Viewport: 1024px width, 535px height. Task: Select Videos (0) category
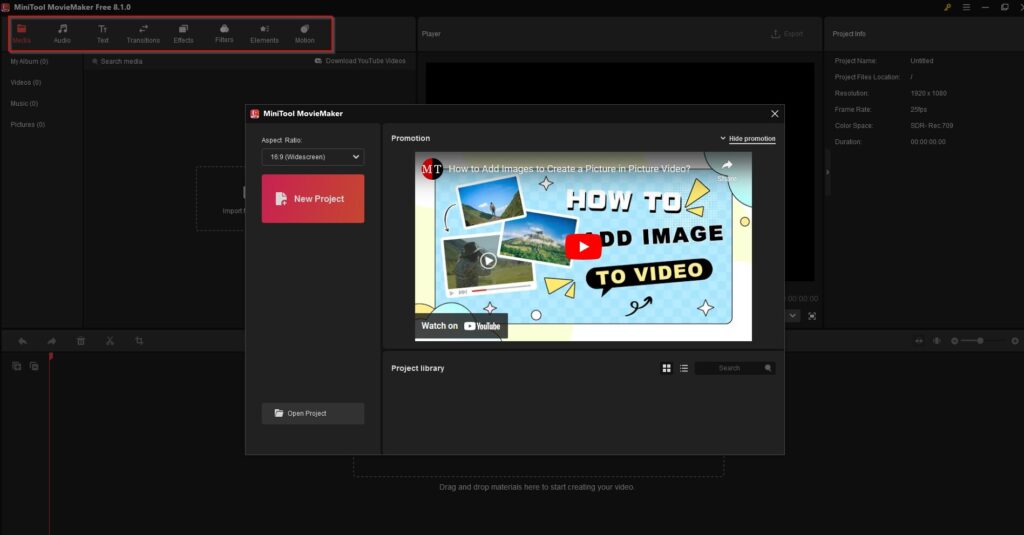(25, 82)
